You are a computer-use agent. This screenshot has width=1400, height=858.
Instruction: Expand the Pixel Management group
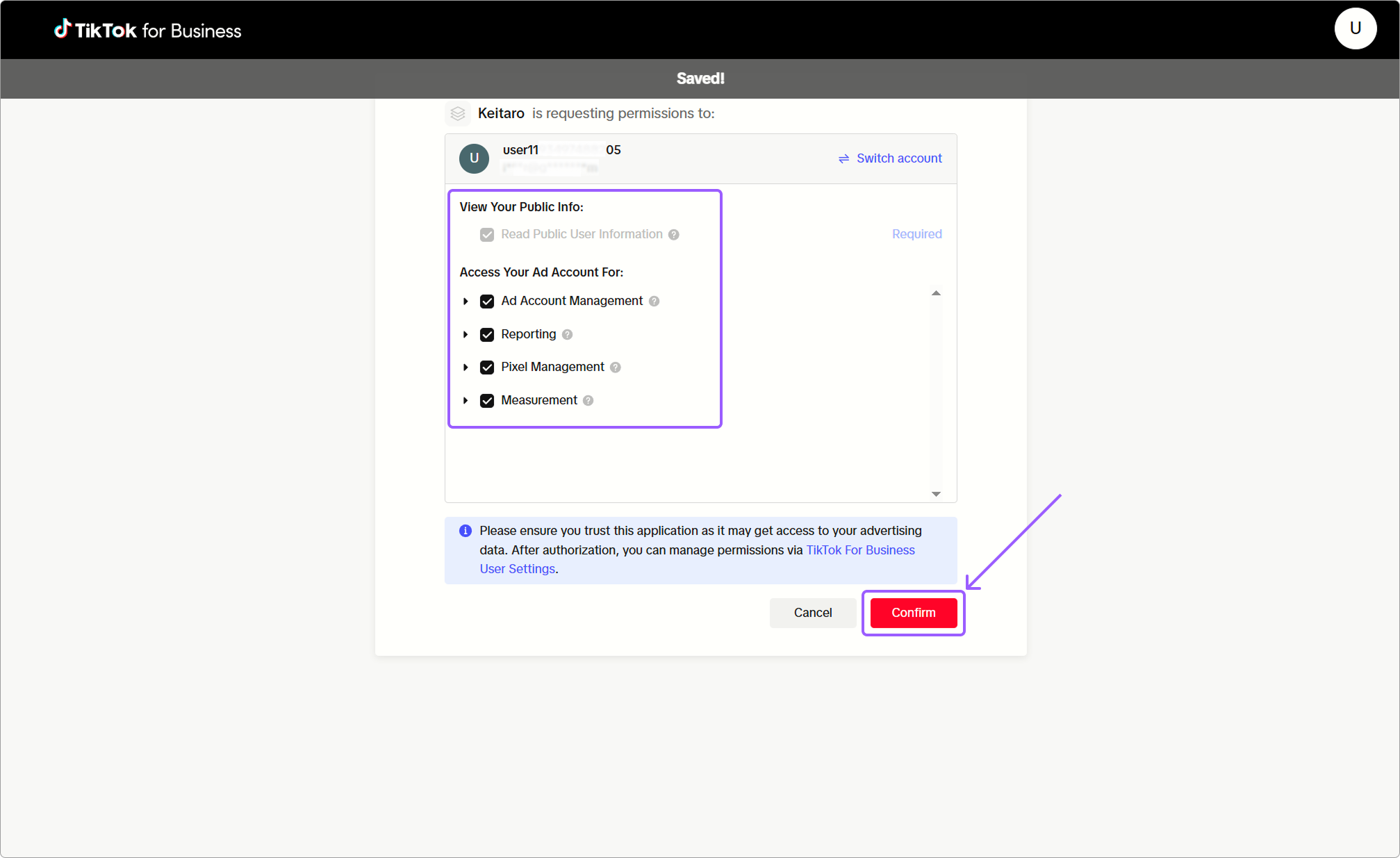pos(466,368)
